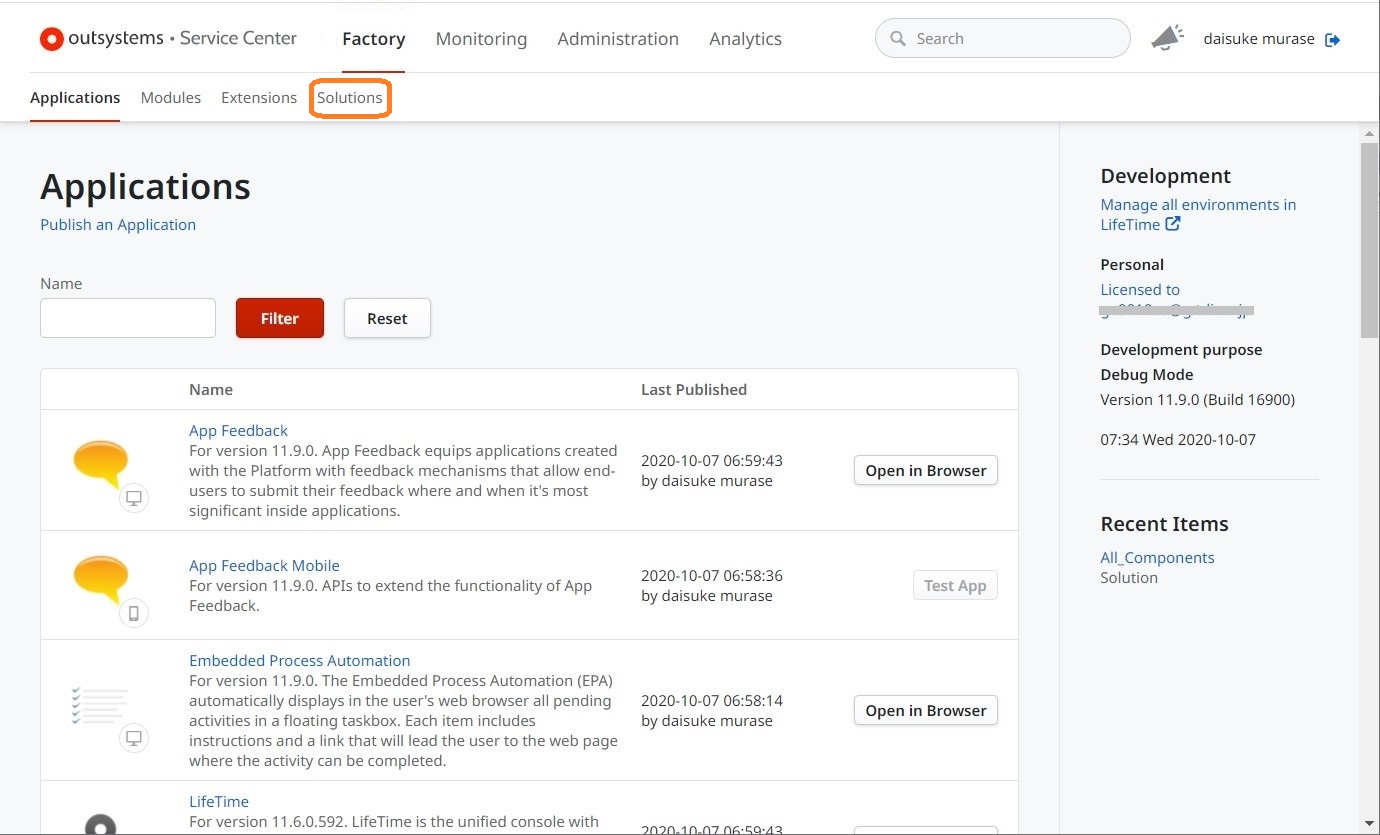Click the Publish an Application link

click(118, 225)
